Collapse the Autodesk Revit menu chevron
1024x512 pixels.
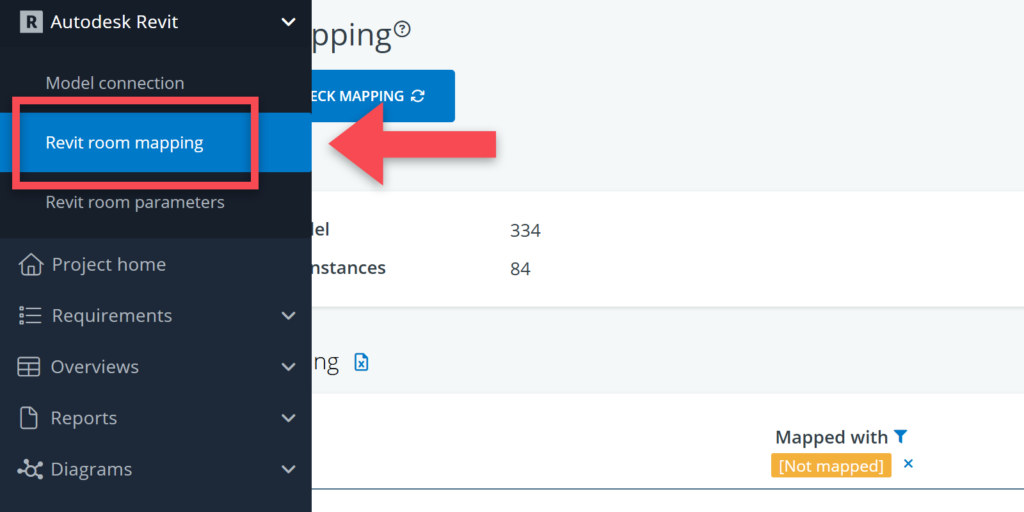click(x=288, y=21)
